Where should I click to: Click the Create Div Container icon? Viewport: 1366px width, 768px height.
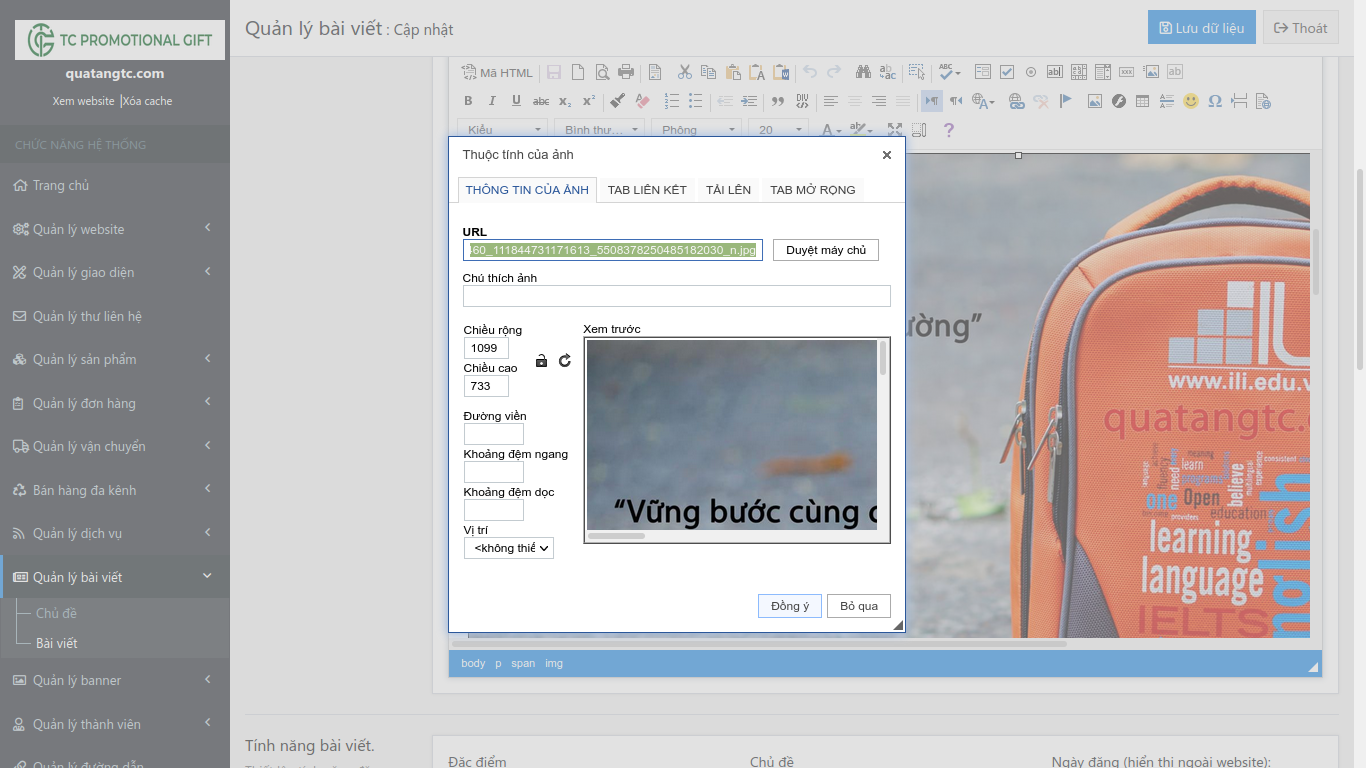tap(802, 101)
